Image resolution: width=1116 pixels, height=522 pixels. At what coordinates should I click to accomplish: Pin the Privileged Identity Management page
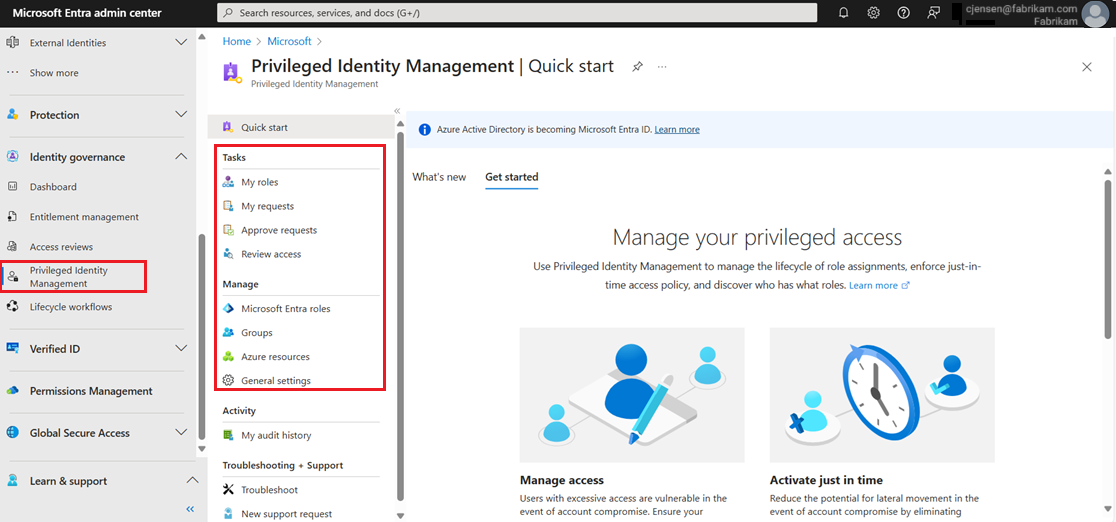click(637, 67)
